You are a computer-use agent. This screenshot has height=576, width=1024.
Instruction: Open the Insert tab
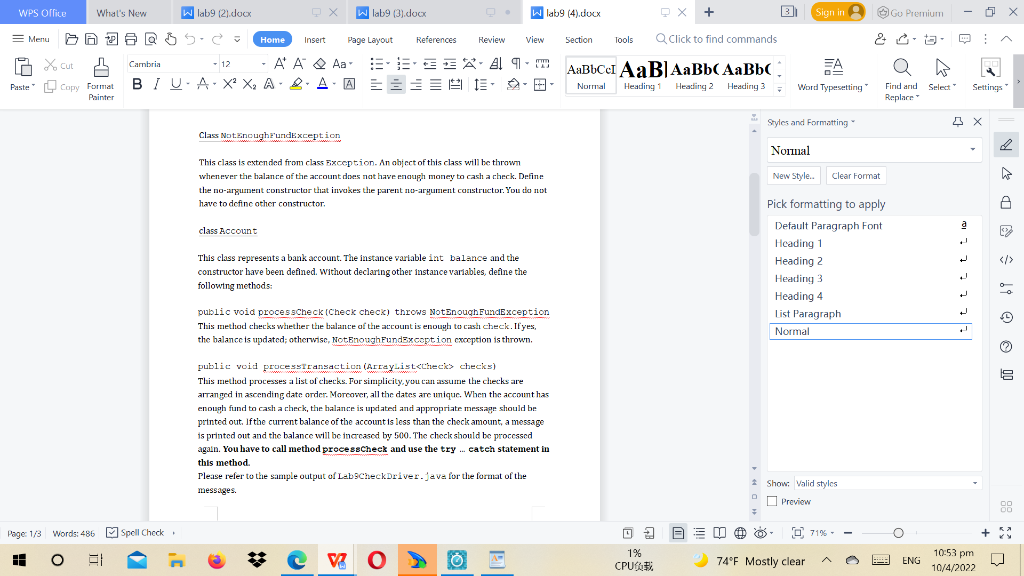(x=315, y=40)
